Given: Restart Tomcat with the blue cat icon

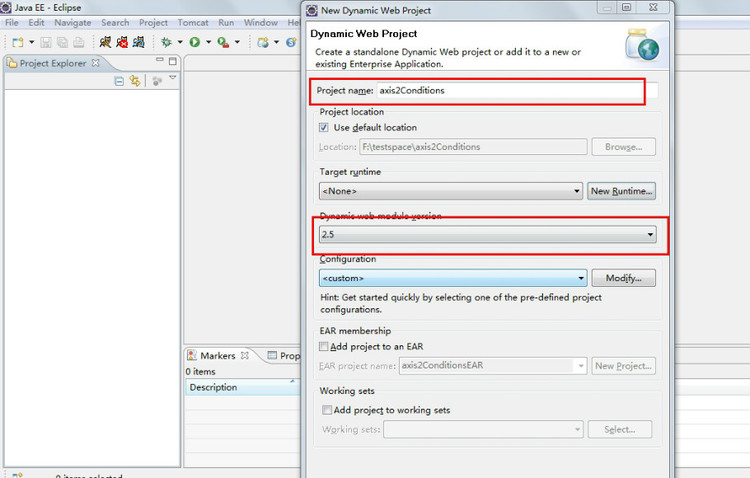Looking at the screenshot, I should click(x=139, y=42).
